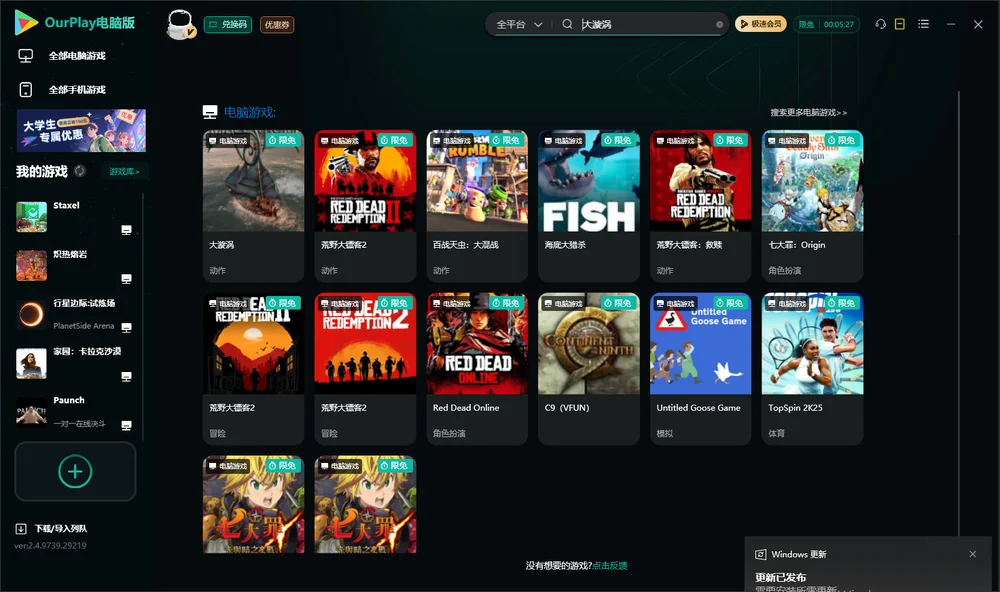The height and width of the screenshot is (592, 1000).
Task: Click the PC platform icon on Staxel row
Action: click(126, 230)
